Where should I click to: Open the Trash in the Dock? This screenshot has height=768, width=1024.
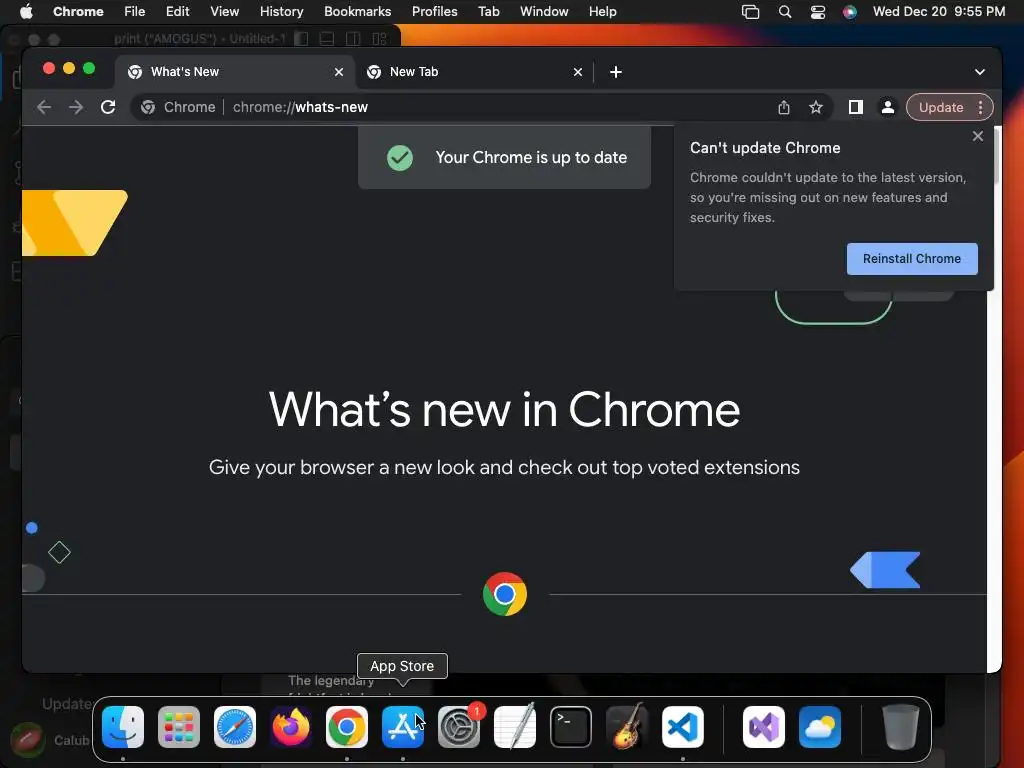coord(901,727)
